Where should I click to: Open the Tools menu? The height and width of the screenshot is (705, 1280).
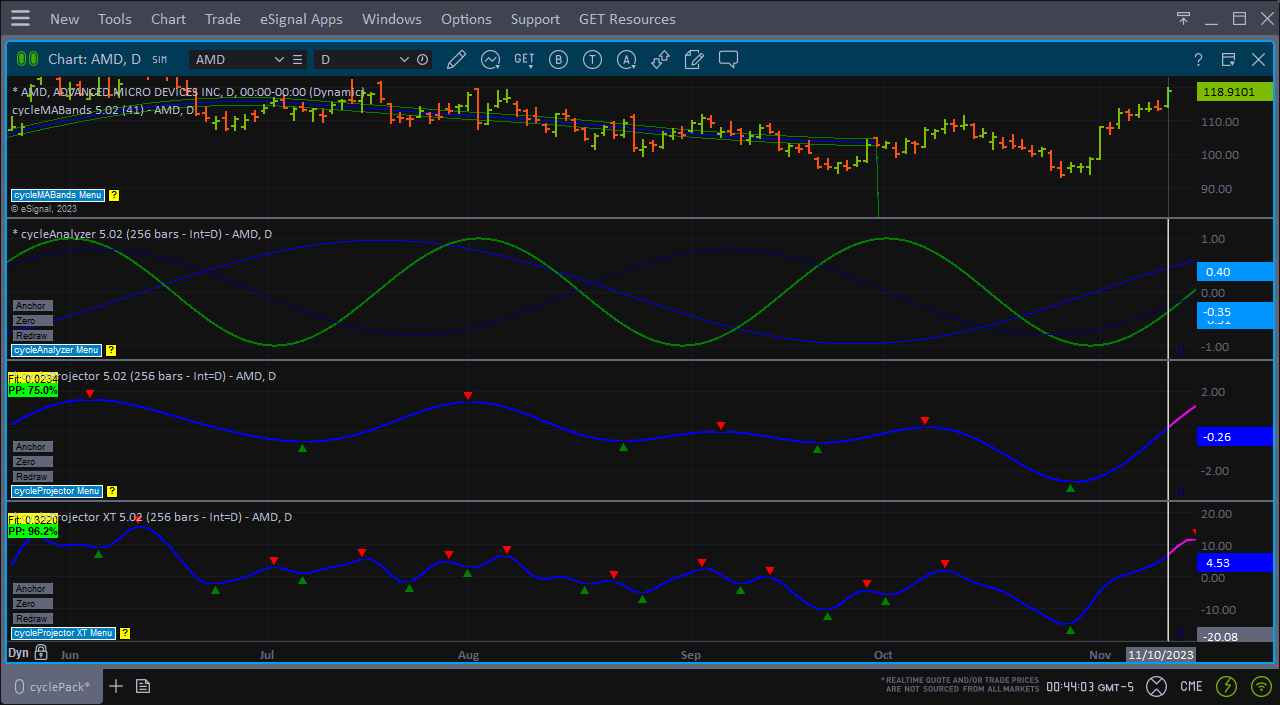click(x=115, y=19)
